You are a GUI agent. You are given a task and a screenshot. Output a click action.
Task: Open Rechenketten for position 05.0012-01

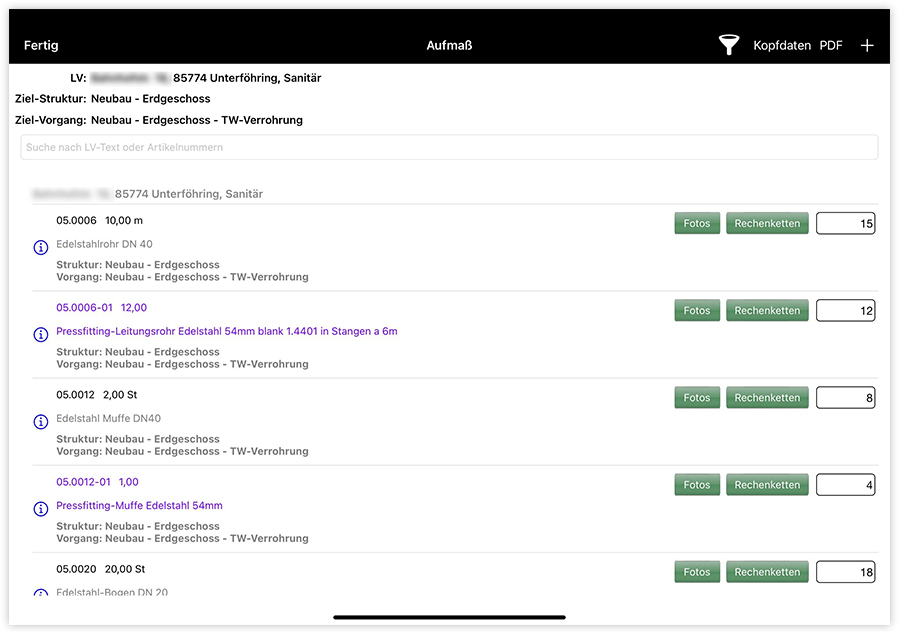tap(767, 484)
